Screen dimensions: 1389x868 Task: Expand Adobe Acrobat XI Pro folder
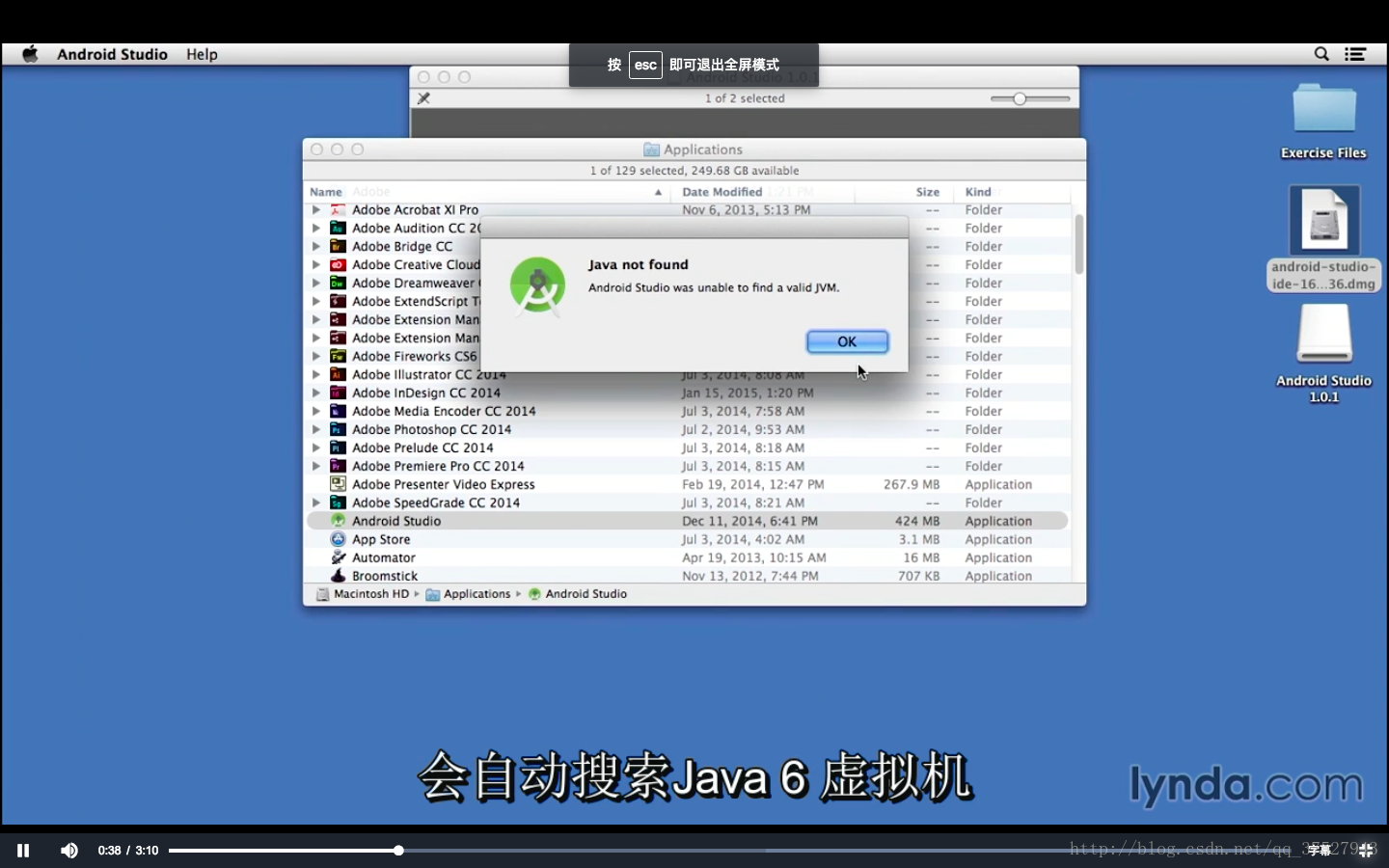(x=315, y=209)
